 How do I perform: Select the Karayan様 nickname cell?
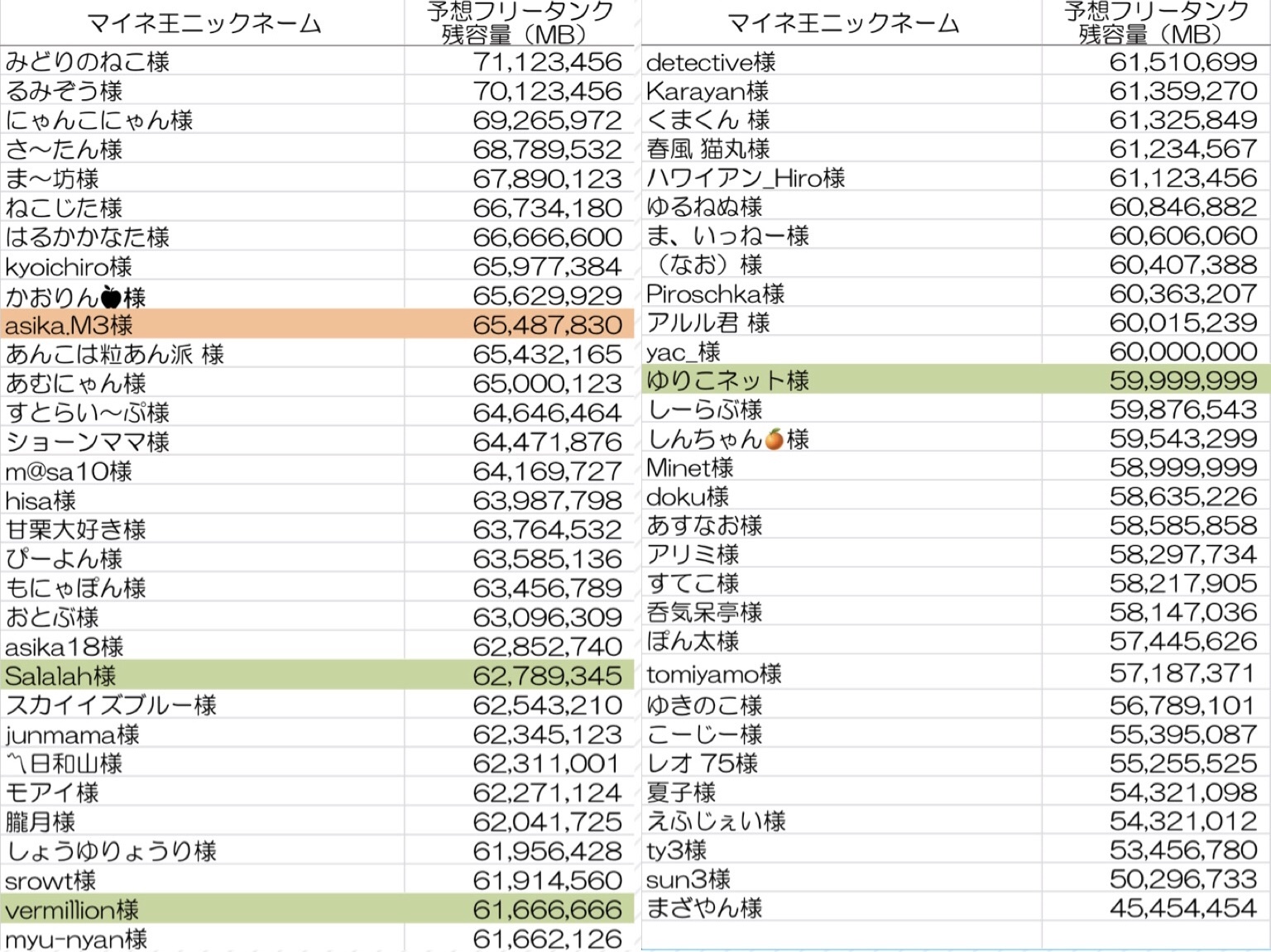[x=707, y=91]
